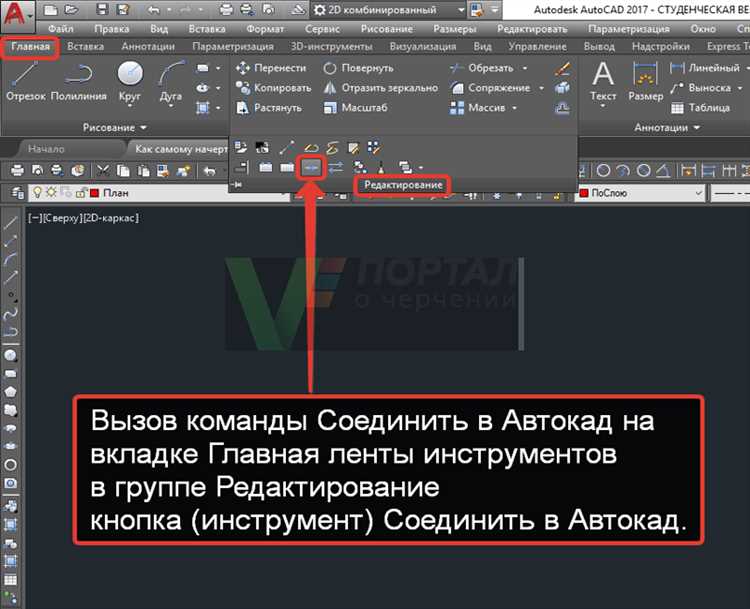Click the reverse arrows icon next to Соединить
The image size is (750, 609).
[x=336, y=167]
